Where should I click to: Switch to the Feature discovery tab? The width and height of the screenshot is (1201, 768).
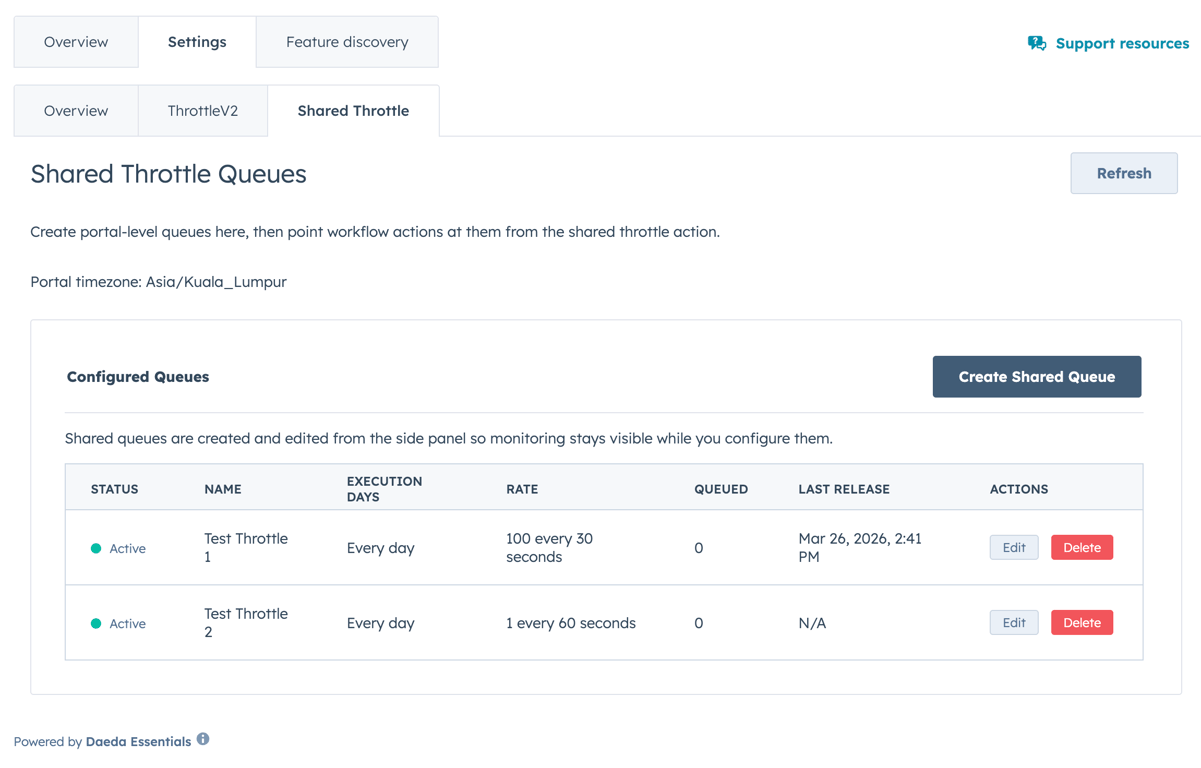pyautogui.click(x=347, y=41)
